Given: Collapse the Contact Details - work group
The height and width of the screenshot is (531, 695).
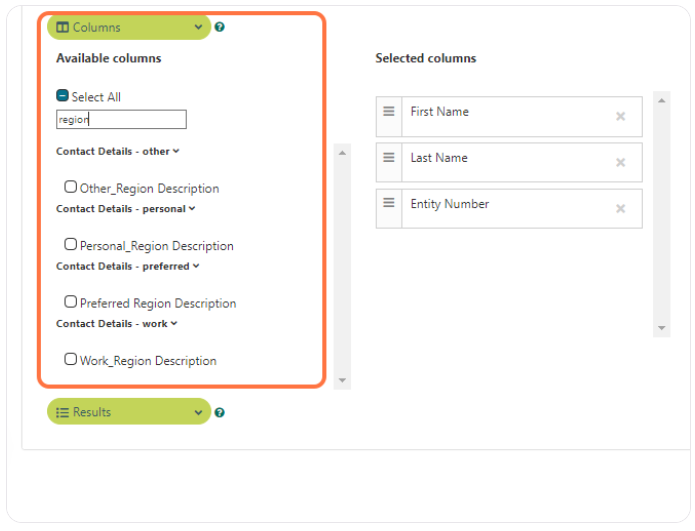Looking at the screenshot, I should coord(117,324).
